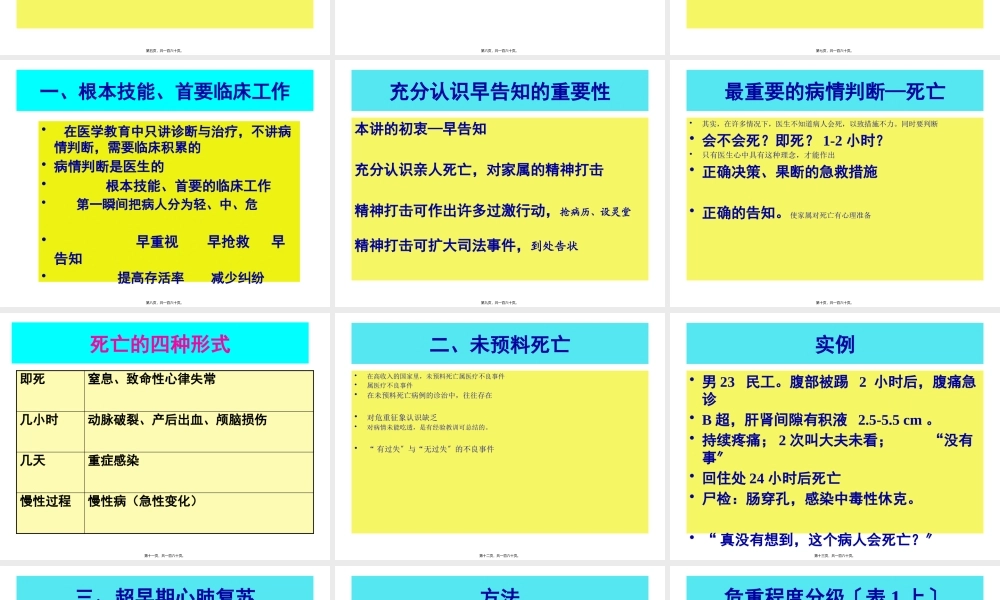This screenshot has width=1000, height=600.
Task: Click the 三、超早期心肺复苏 slide at the bottom
Action: click(164, 590)
